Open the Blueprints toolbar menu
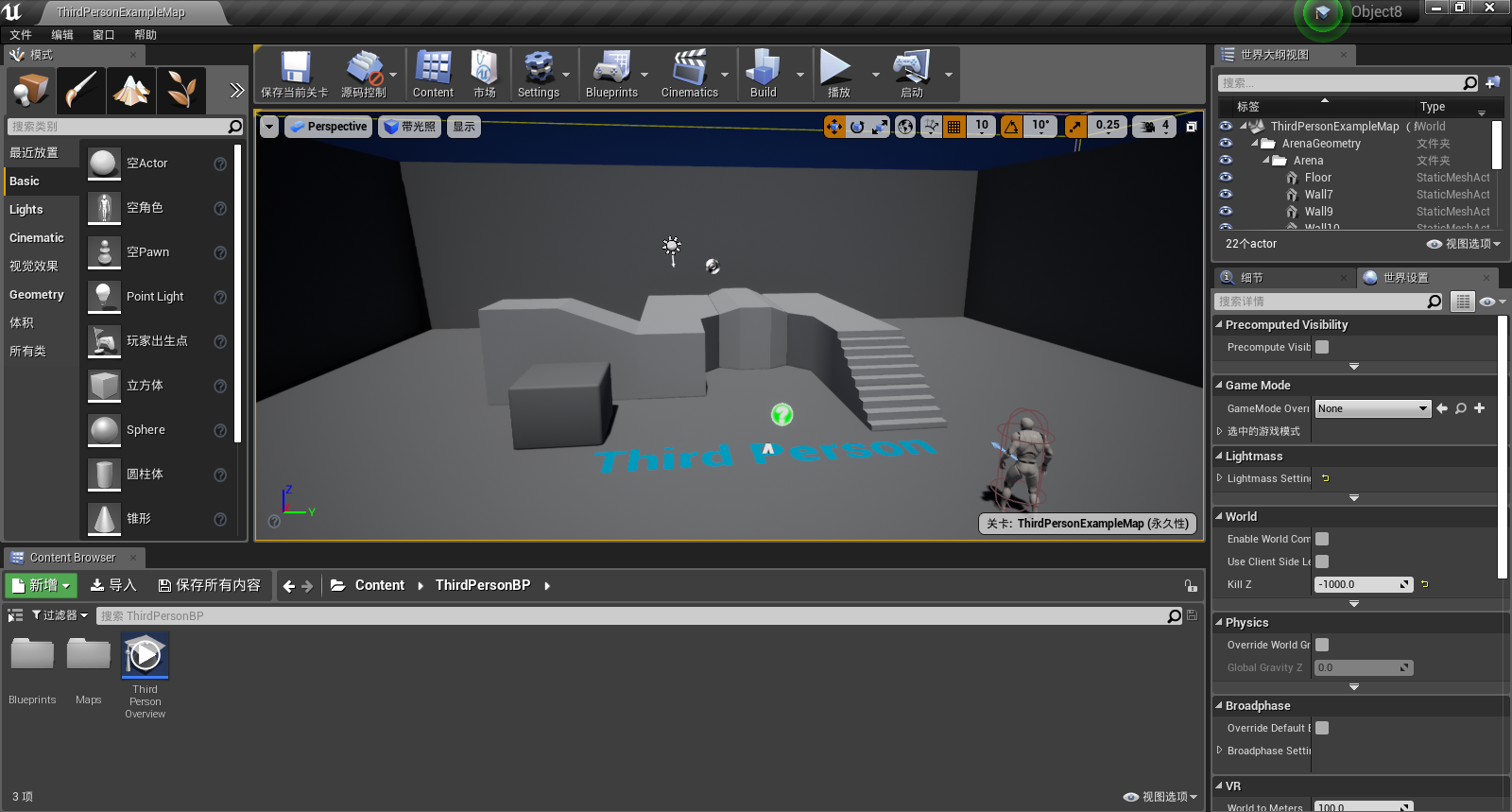 coord(611,75)
